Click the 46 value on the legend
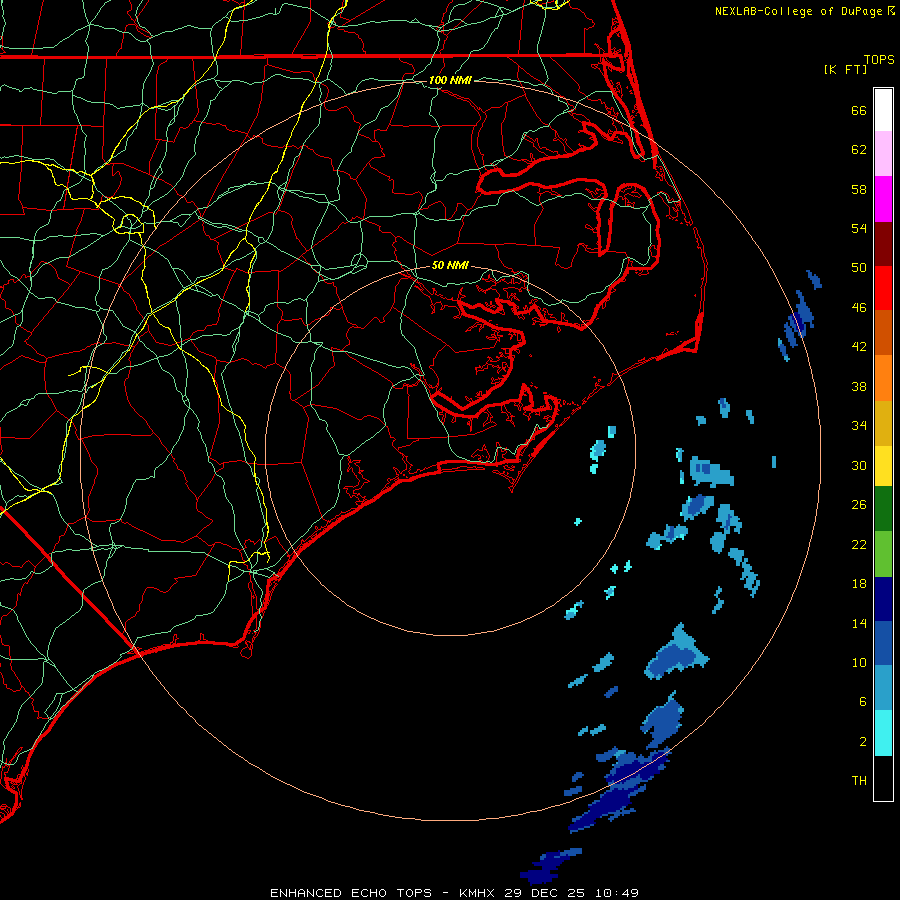Viewport: 900px width, 900px height. (859, 307)
